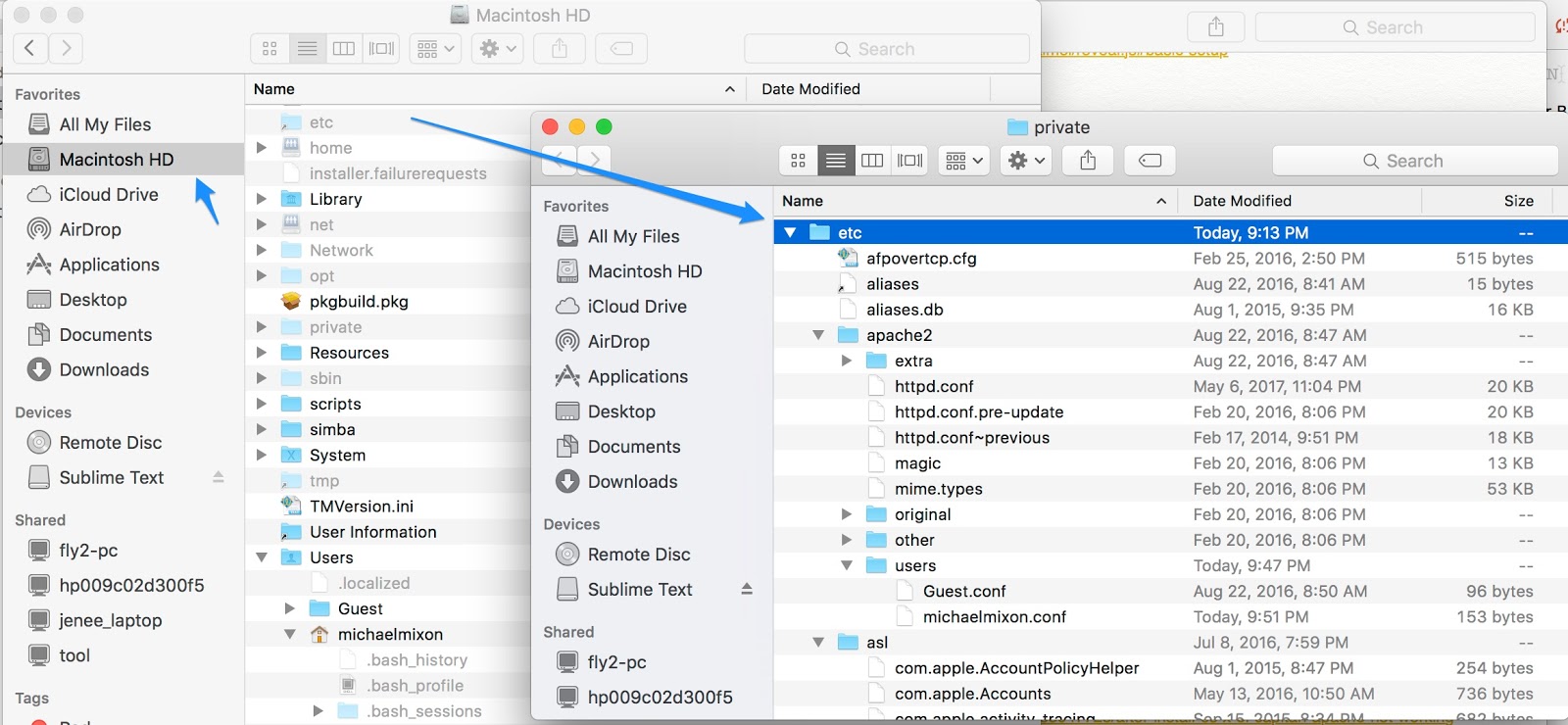Collapse the users folder in apache2
The height and width of the screenshot is (725, 1568).
847,565
